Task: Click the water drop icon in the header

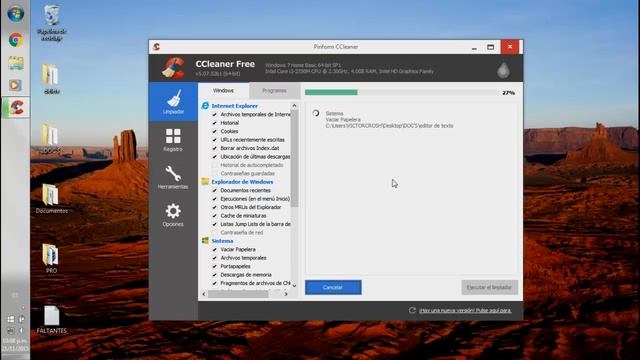Action: 503,70
